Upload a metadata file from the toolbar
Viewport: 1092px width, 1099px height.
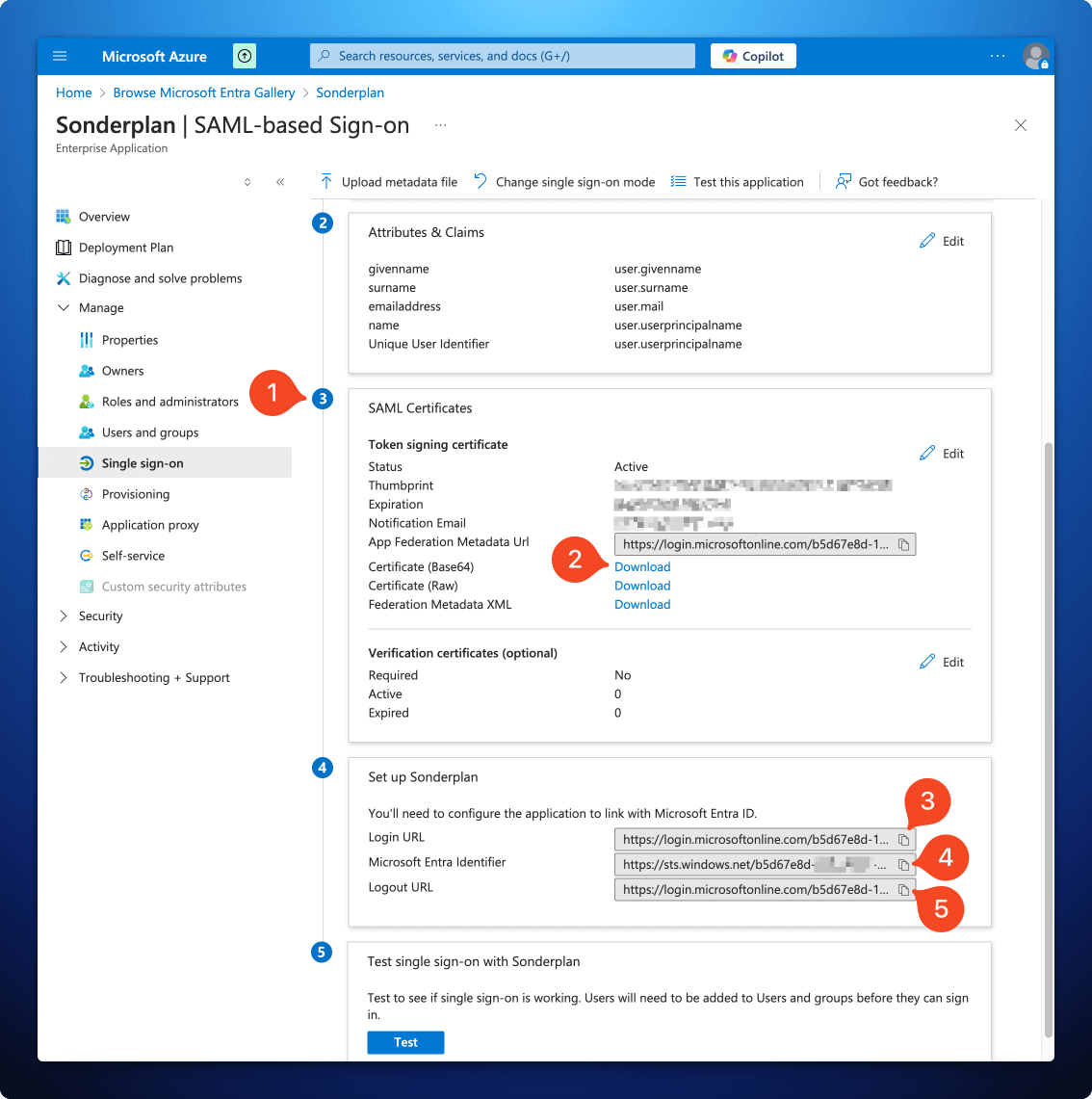click(388, 181)
